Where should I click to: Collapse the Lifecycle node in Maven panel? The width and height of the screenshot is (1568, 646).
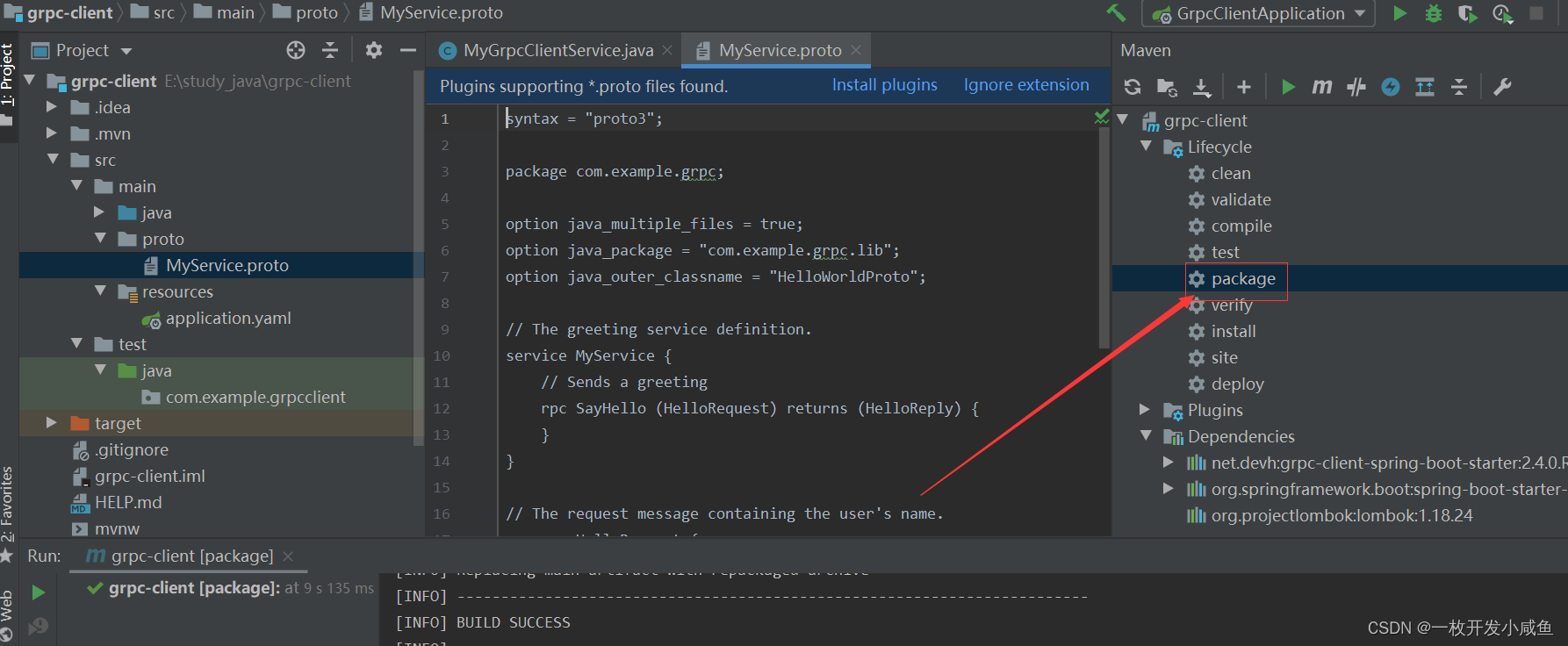(x=1146, y=147)
